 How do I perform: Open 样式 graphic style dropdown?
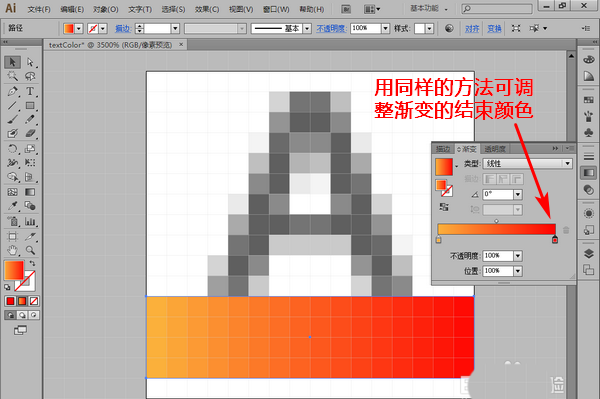(x=429, y=28)
